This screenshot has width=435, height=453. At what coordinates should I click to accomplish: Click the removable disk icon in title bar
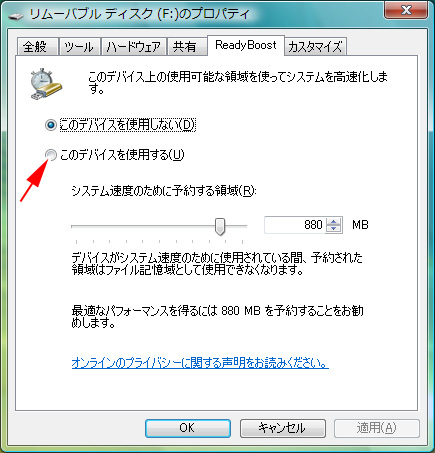tap(16, 16)
